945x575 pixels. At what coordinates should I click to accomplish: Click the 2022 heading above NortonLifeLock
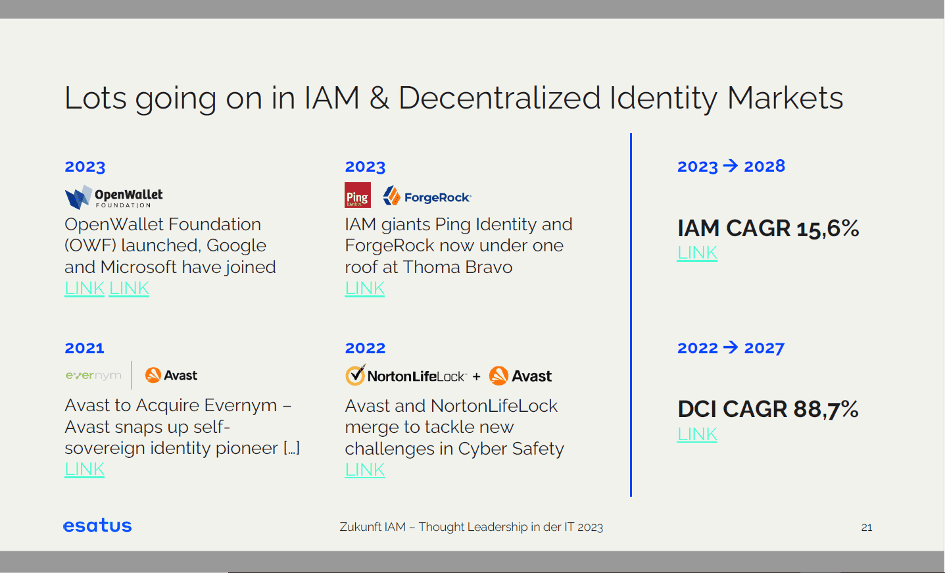365,348
